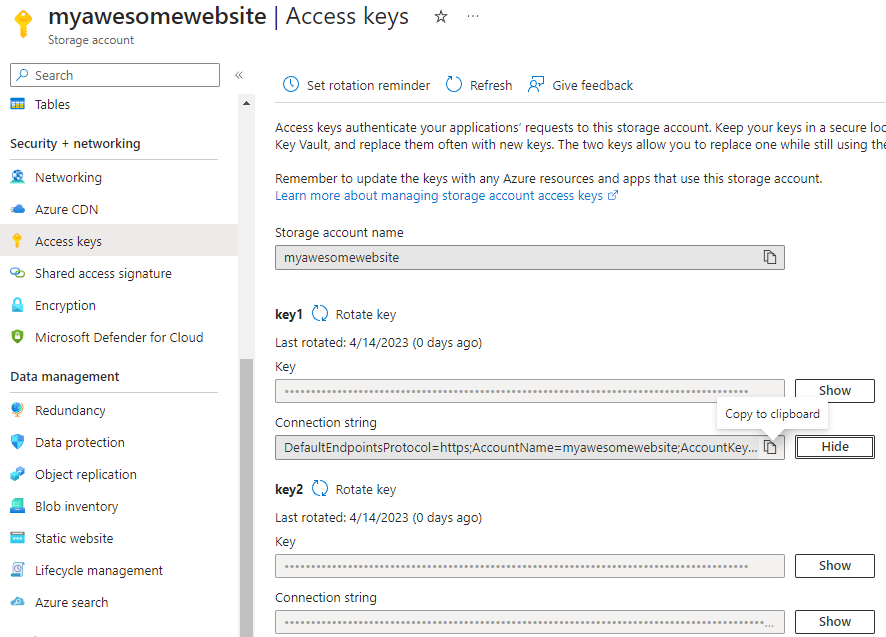Click the search box in sidebar
This screenshot has width=886, height=637.
[x=115, y=75]
